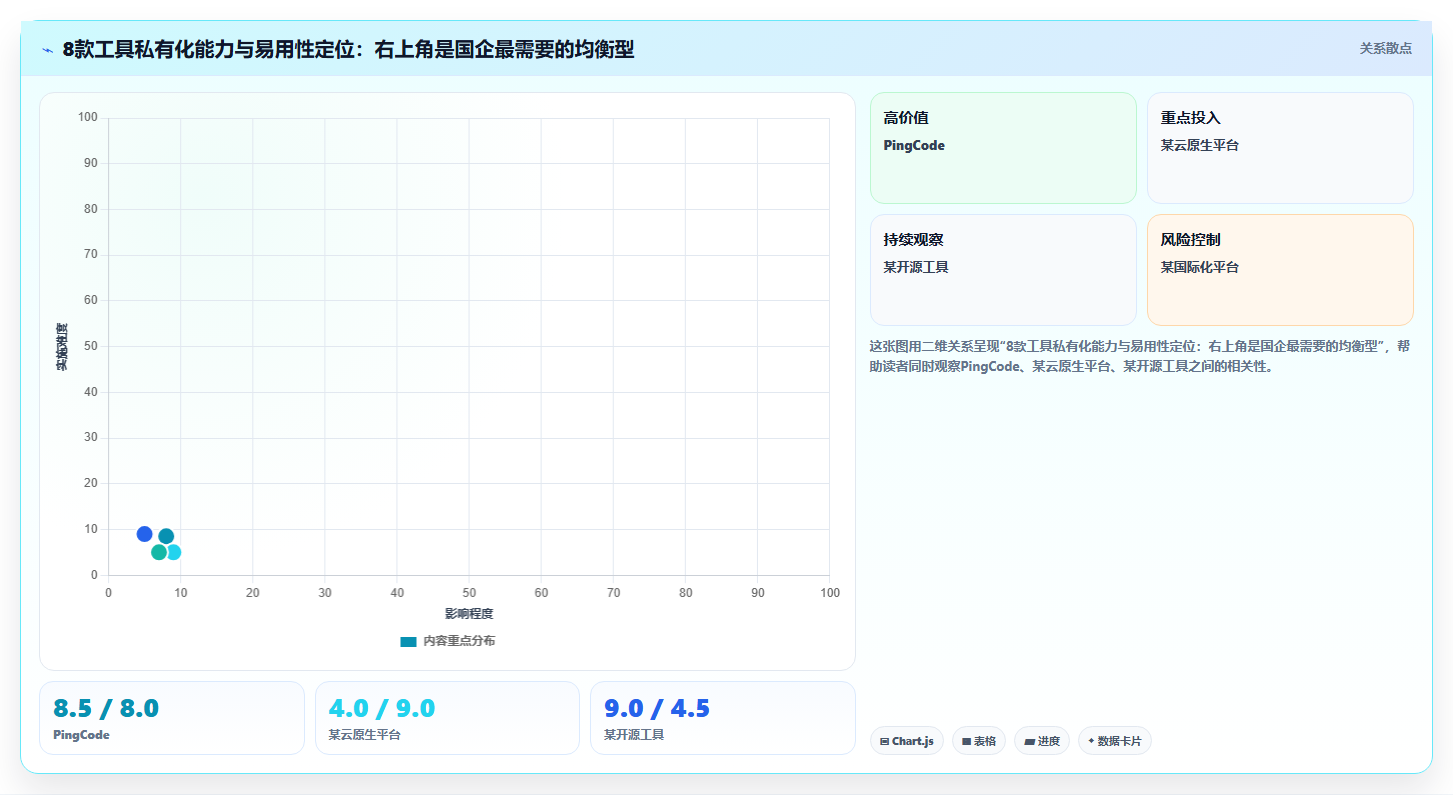The image size is (1453, 795).
Task: Click 某云原生平台 below the 4.0 / 9.0 score
Action: pos(365,734)
